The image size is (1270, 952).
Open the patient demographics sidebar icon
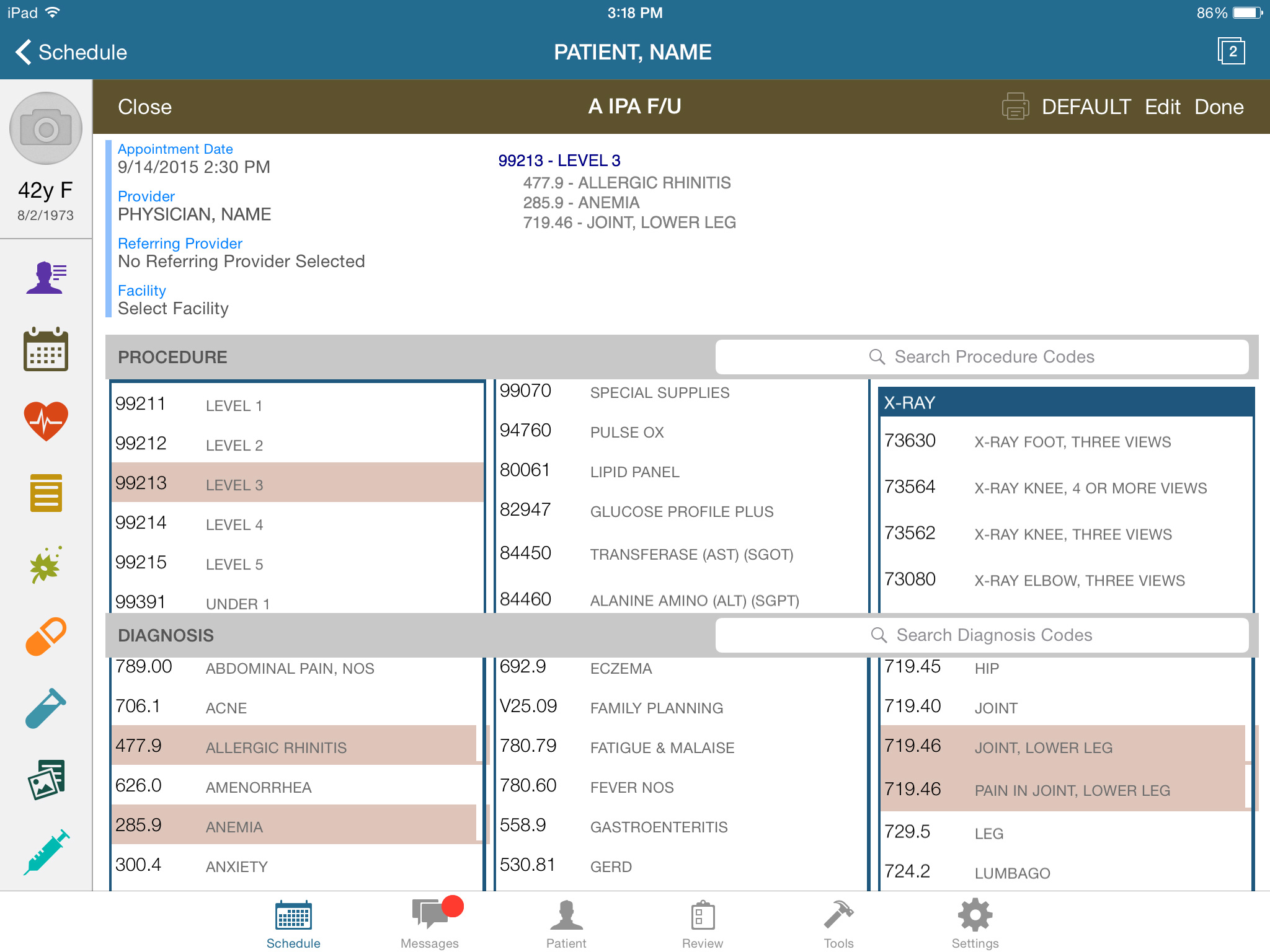(x=46, y=277)
